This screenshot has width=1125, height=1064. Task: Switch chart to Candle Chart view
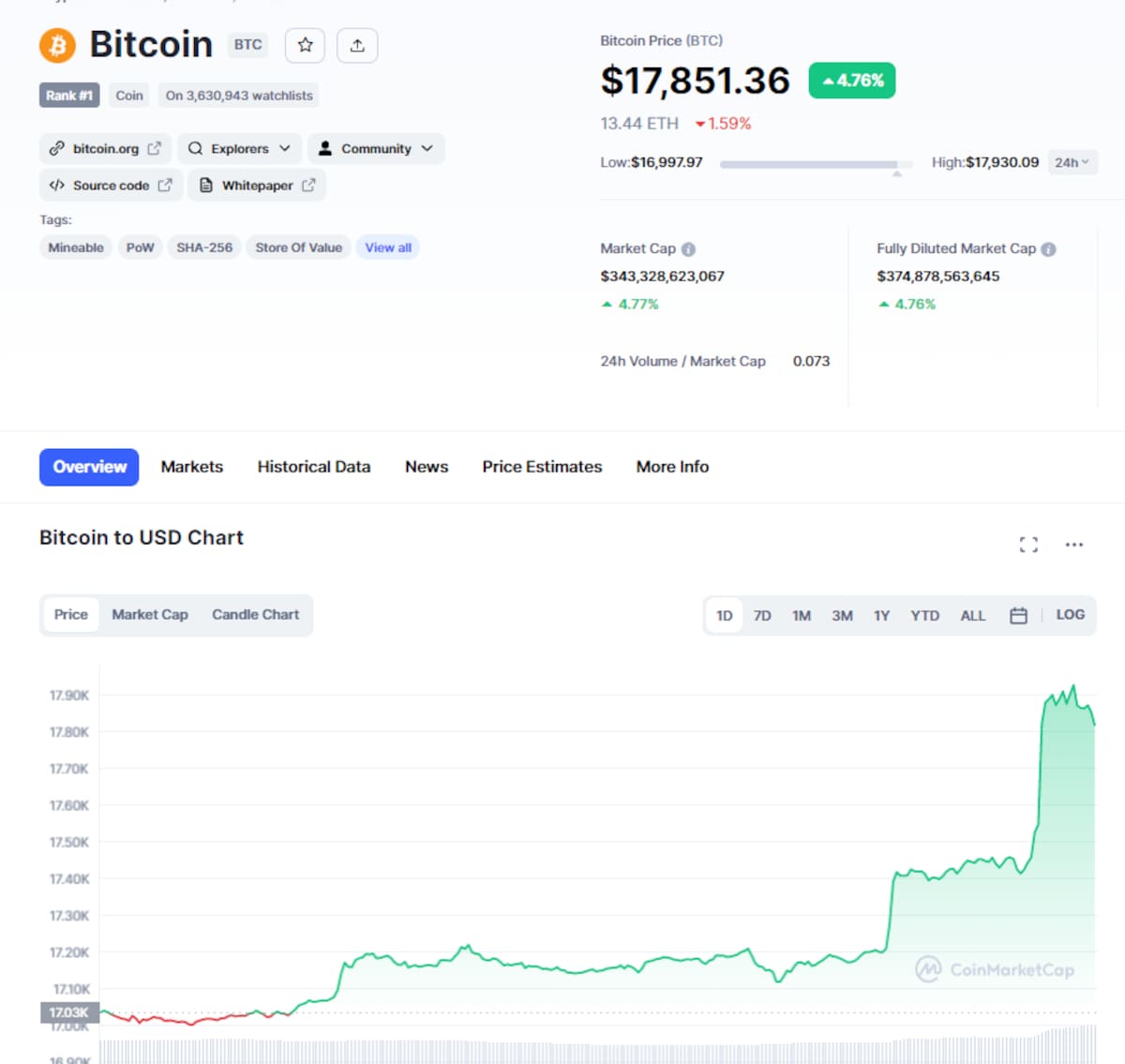[255, 615]
